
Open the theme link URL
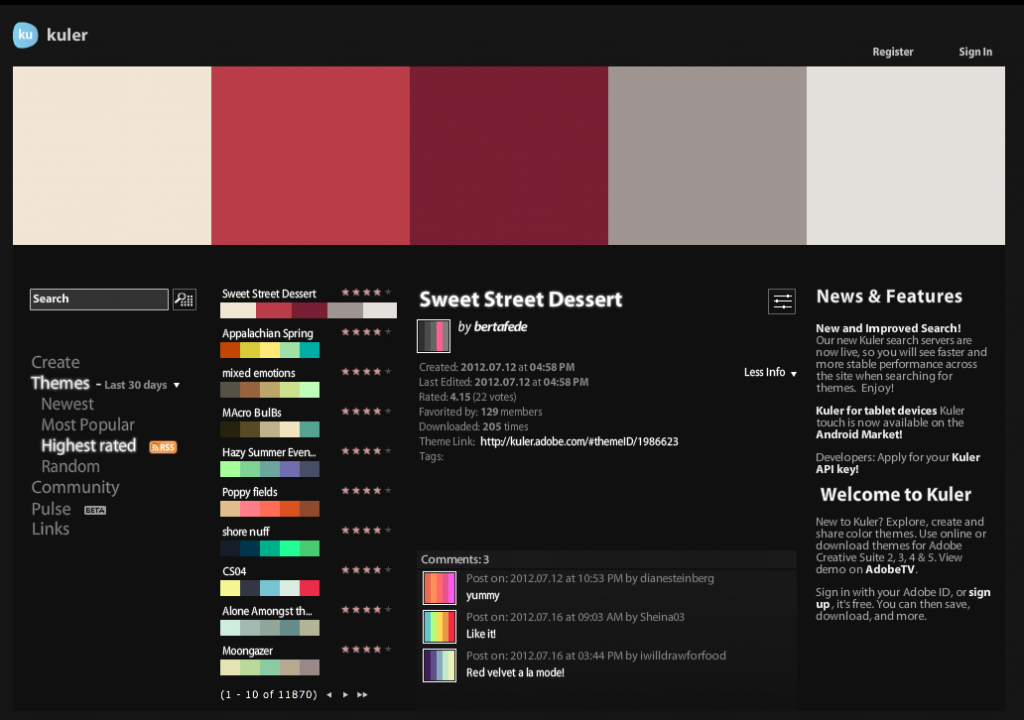tap(579, 442)
